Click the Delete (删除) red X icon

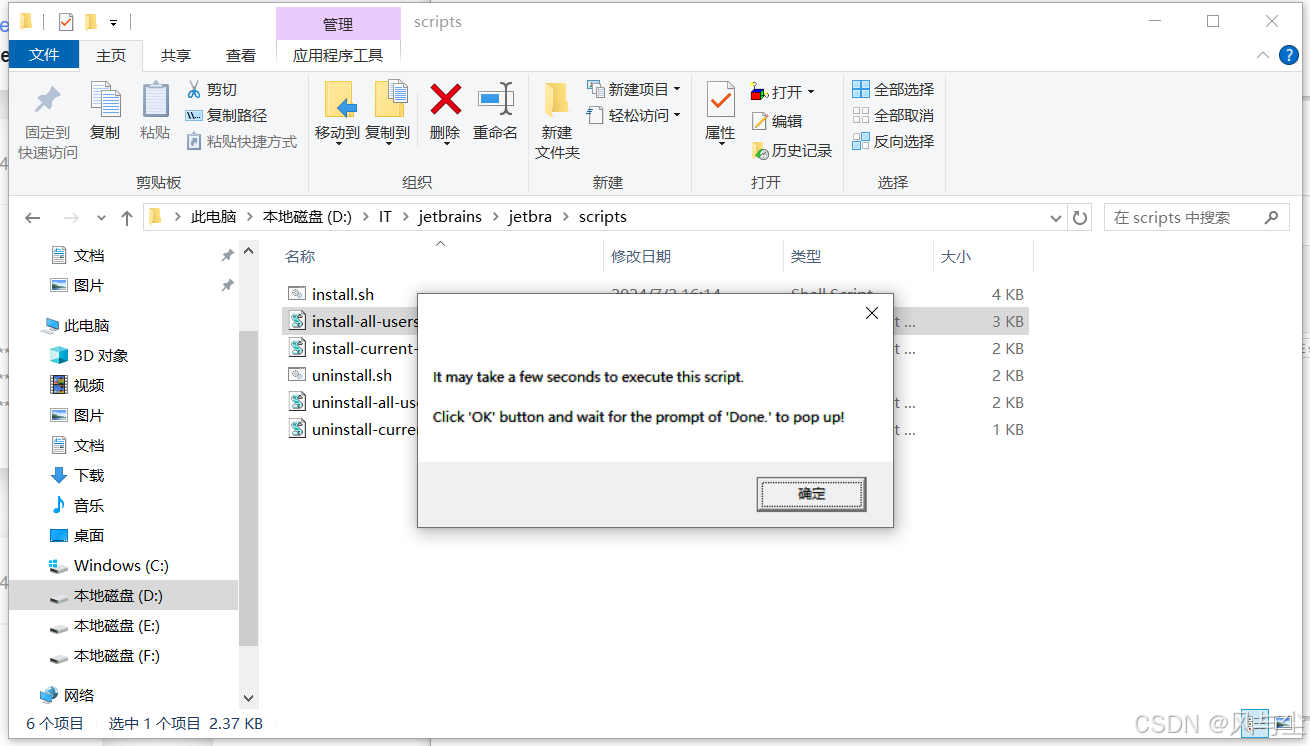click(445, 99)
